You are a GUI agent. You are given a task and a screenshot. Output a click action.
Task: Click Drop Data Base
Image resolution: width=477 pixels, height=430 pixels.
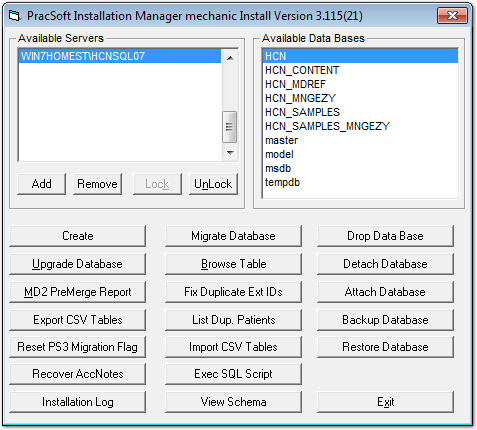coord(385,236)
